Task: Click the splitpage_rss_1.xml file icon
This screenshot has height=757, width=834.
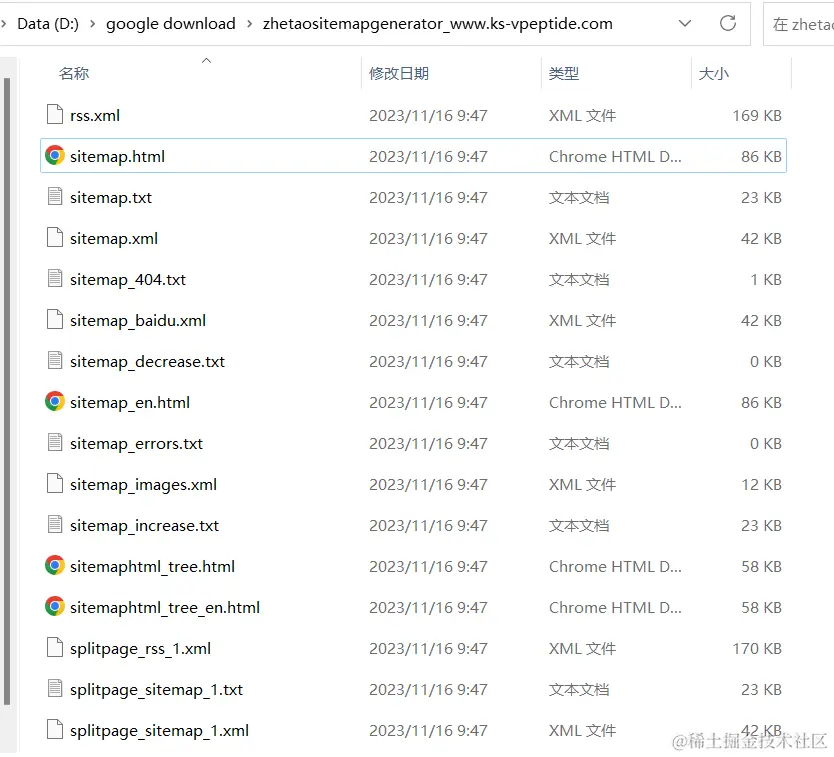Action: (x=55, y=647)
